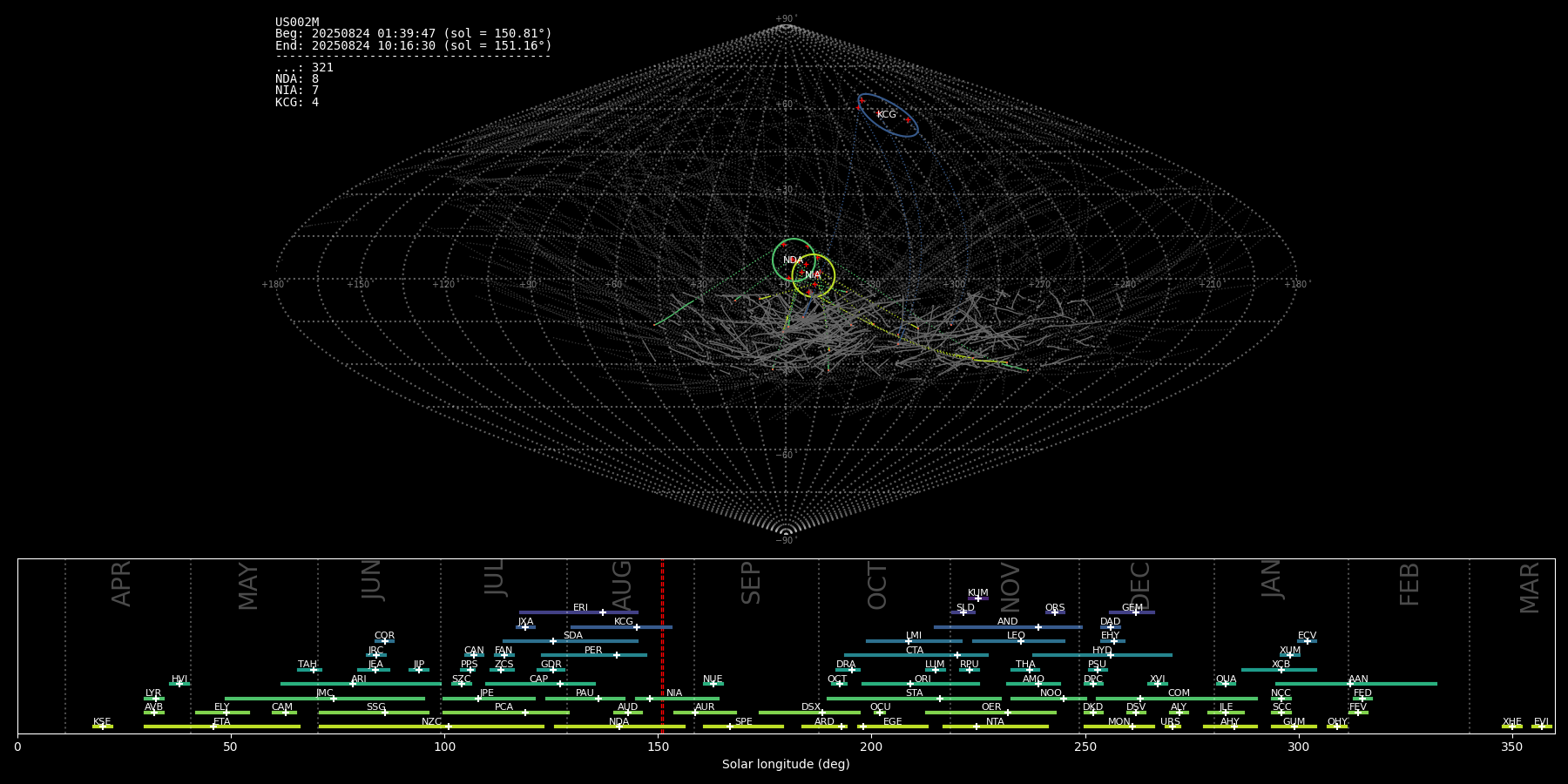The image size is (1568, 784).
Task: Click the Solar longitude (deg) axis label
Action: pyautogui.click(x=786, y=764)
